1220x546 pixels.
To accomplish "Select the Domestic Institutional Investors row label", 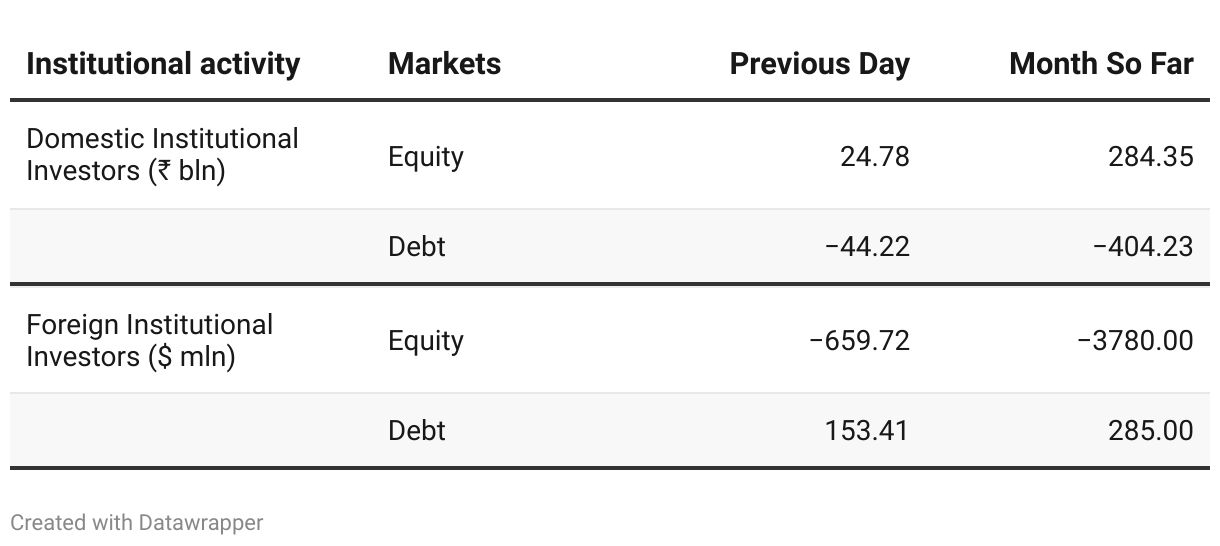I will click(162, 155).
